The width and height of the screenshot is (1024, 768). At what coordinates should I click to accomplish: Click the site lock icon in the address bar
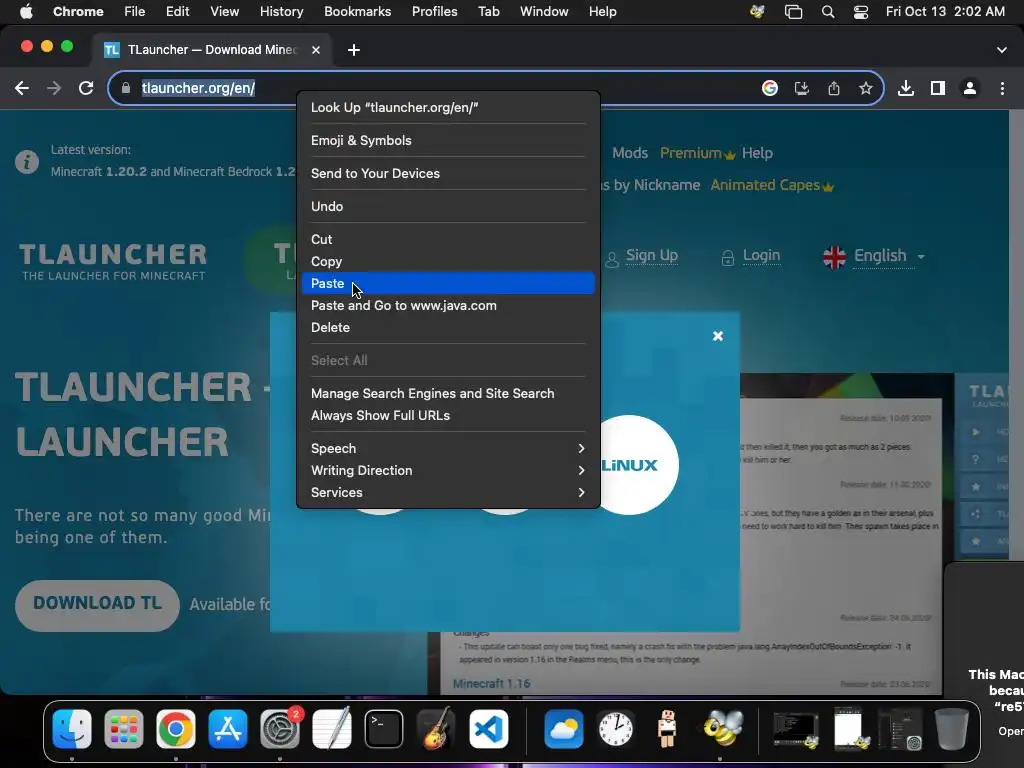(x=126, y=88)
